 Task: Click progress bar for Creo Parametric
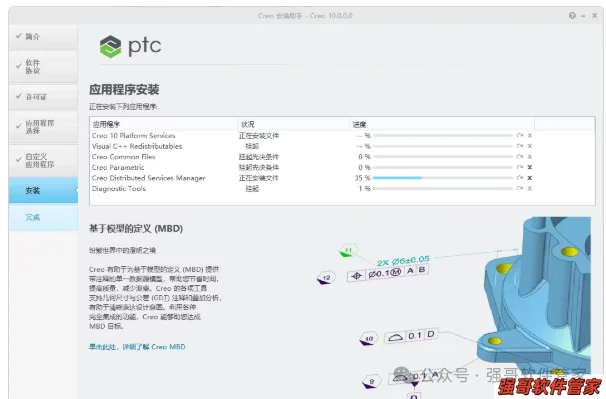point(443,167)
